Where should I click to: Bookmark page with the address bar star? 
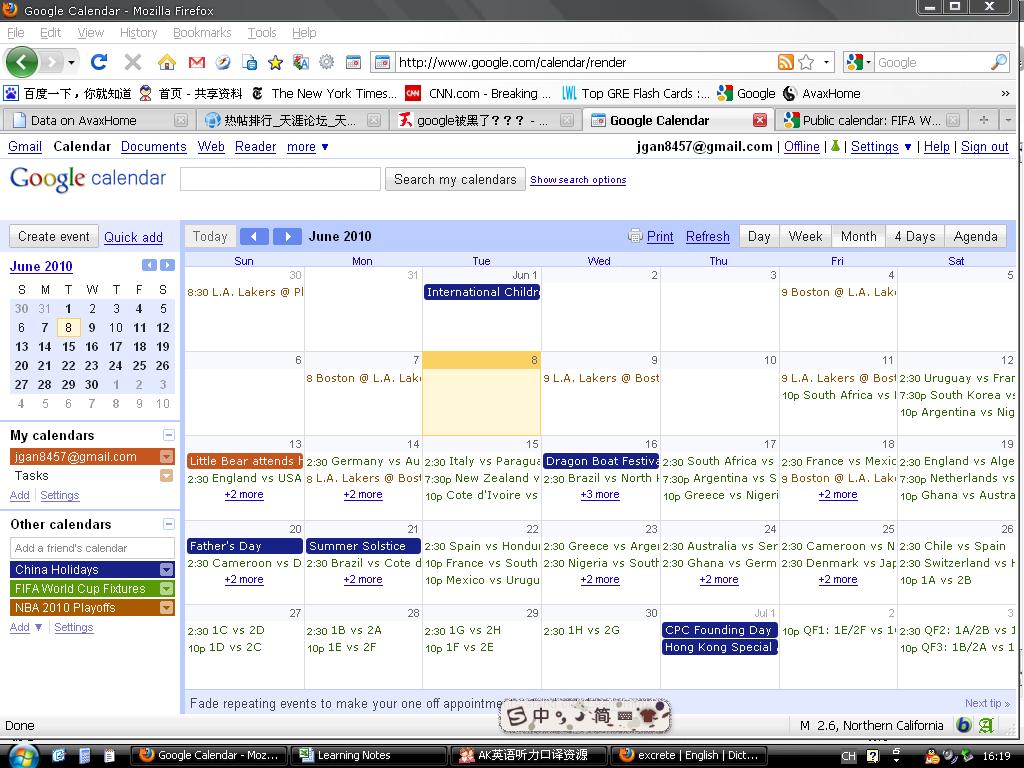tap(806, 62)
